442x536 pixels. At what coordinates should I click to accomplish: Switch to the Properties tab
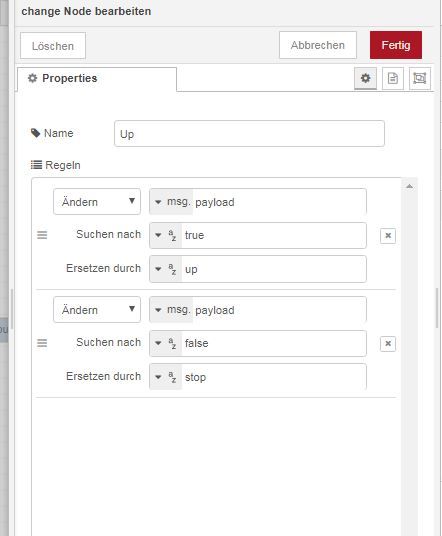[97, 79]
